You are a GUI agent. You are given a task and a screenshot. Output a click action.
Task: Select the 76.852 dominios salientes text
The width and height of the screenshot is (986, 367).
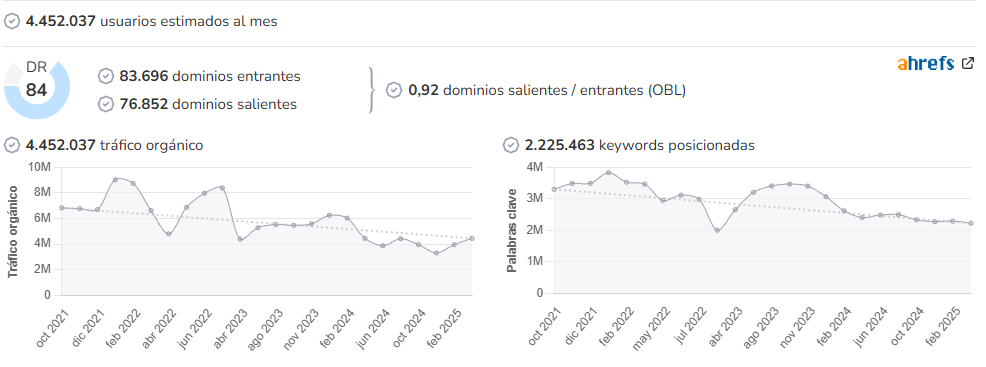[x=208, y=104]
